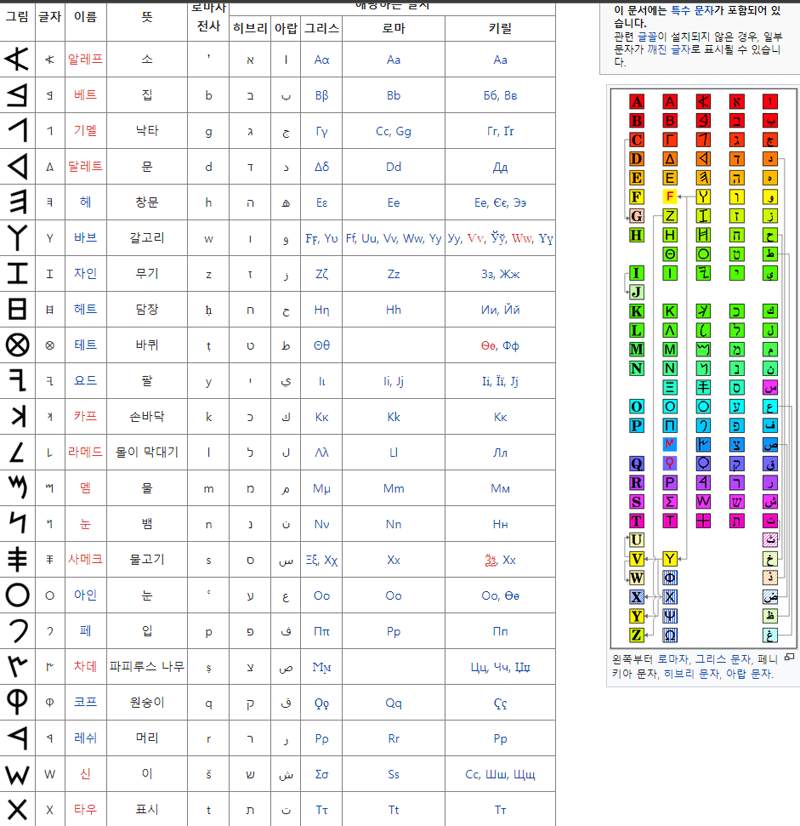800x826 pixels.
Task: Open the Y-shaped glyph image for 바브
Action: point(17,238)
